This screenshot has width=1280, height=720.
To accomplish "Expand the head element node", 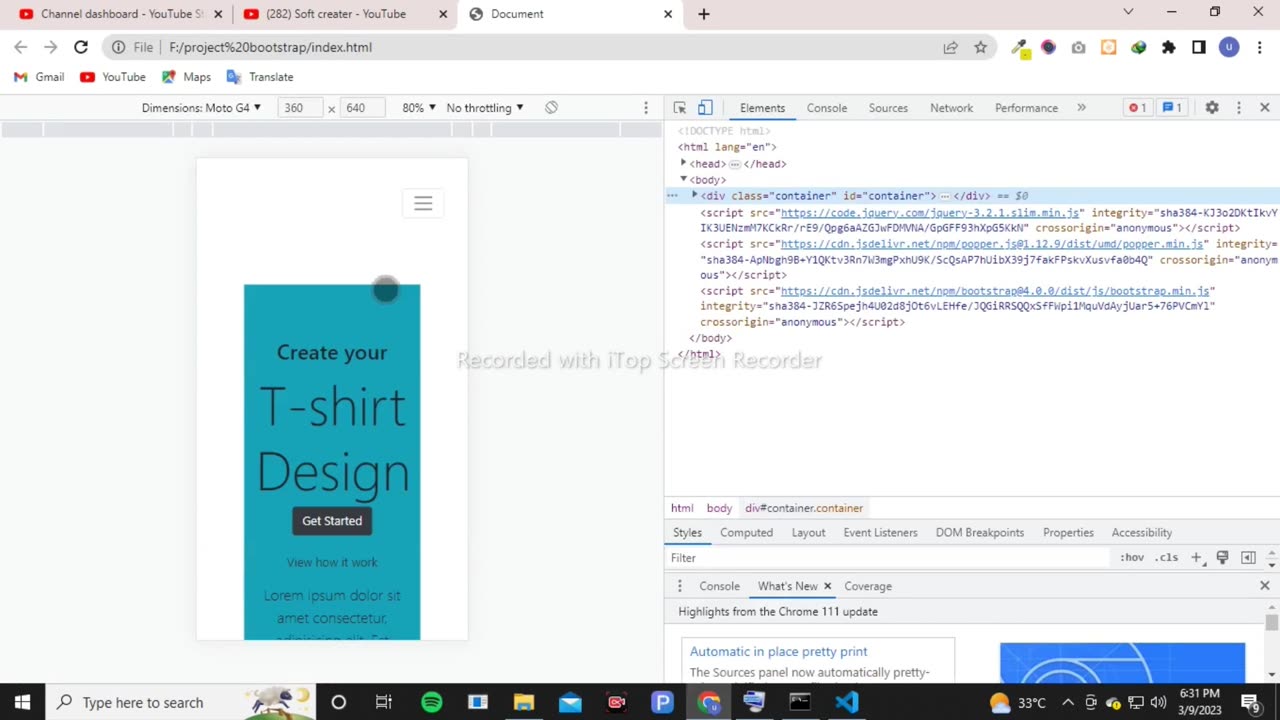I will click(x=684, y=163).
